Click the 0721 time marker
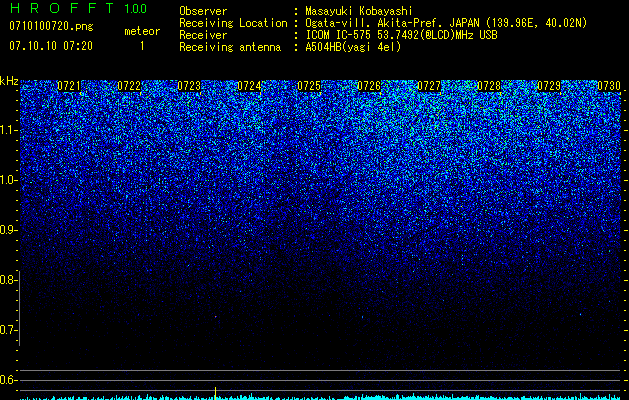The height and width of the screenshot is (400, 629). pos(69,86)
